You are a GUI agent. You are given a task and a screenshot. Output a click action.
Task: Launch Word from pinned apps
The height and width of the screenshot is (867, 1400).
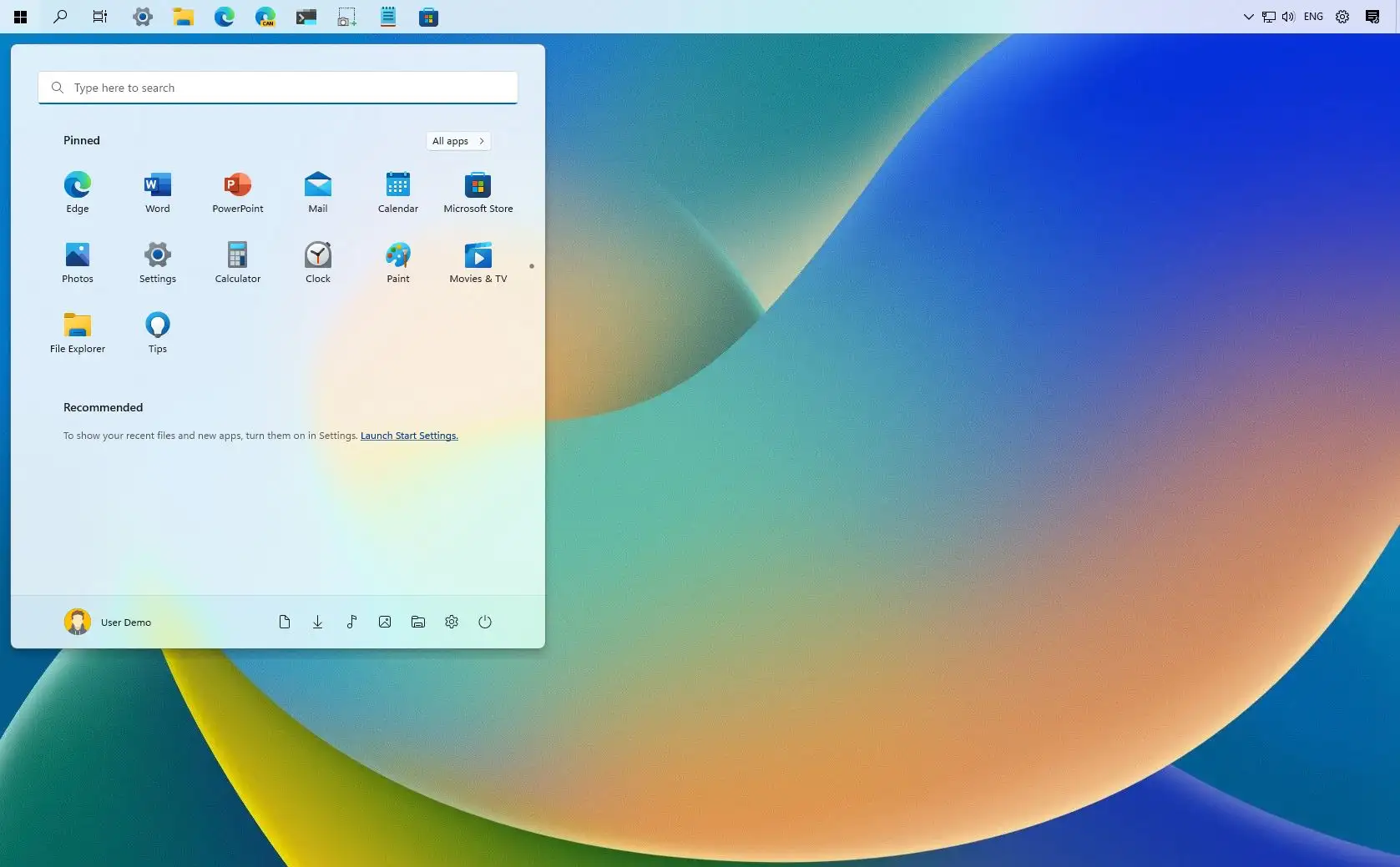point(158,192)
